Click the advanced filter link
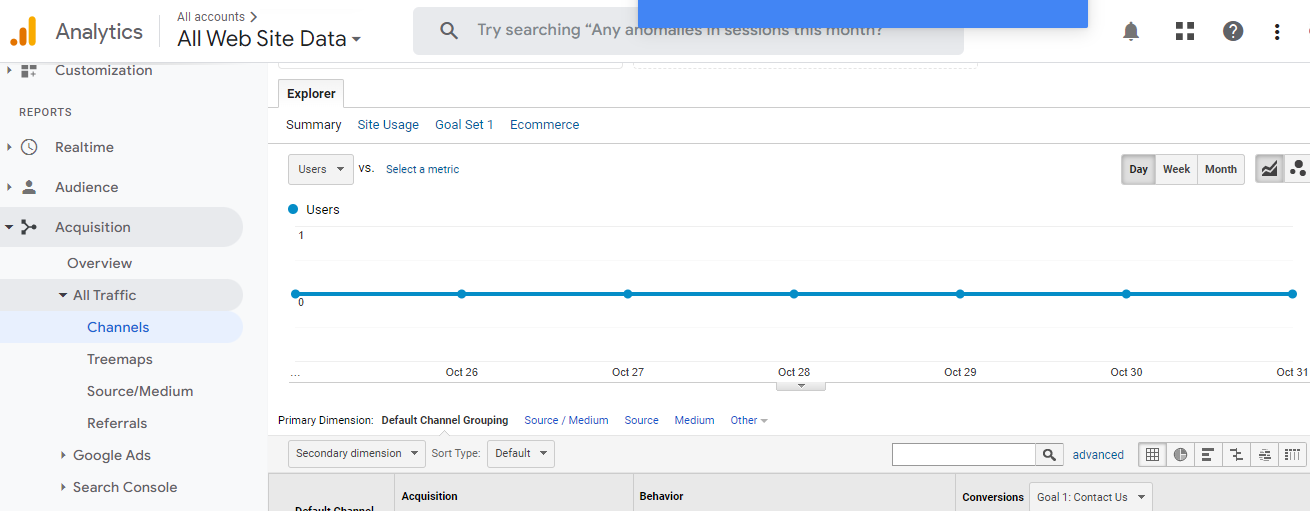The image size is (1310, 511). click(1098, 455)
